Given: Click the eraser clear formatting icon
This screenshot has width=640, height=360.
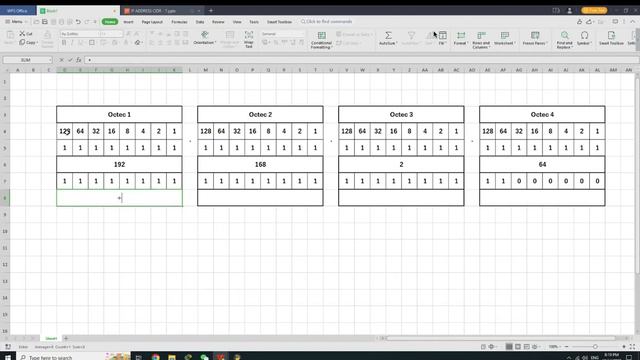Looking at the screenshot, I should click(138, 42).
